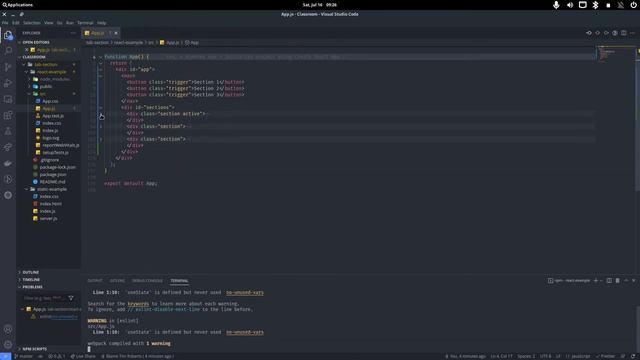Viewport: 640px width, 360px height.
Task: Open the Docker view in activity bar
Action: coord(8,163)
